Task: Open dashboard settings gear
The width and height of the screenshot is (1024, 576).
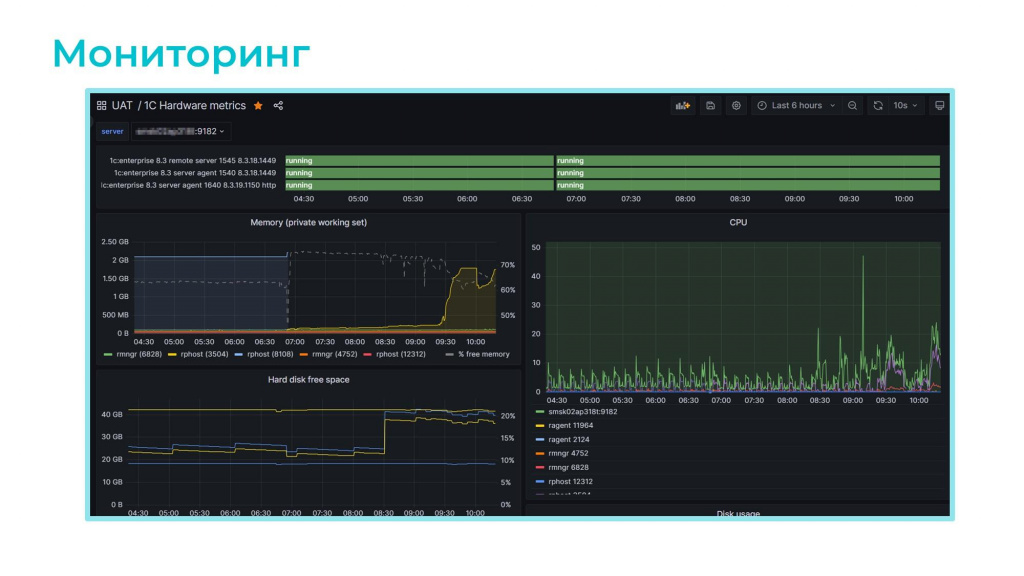Action: point(736,106)
